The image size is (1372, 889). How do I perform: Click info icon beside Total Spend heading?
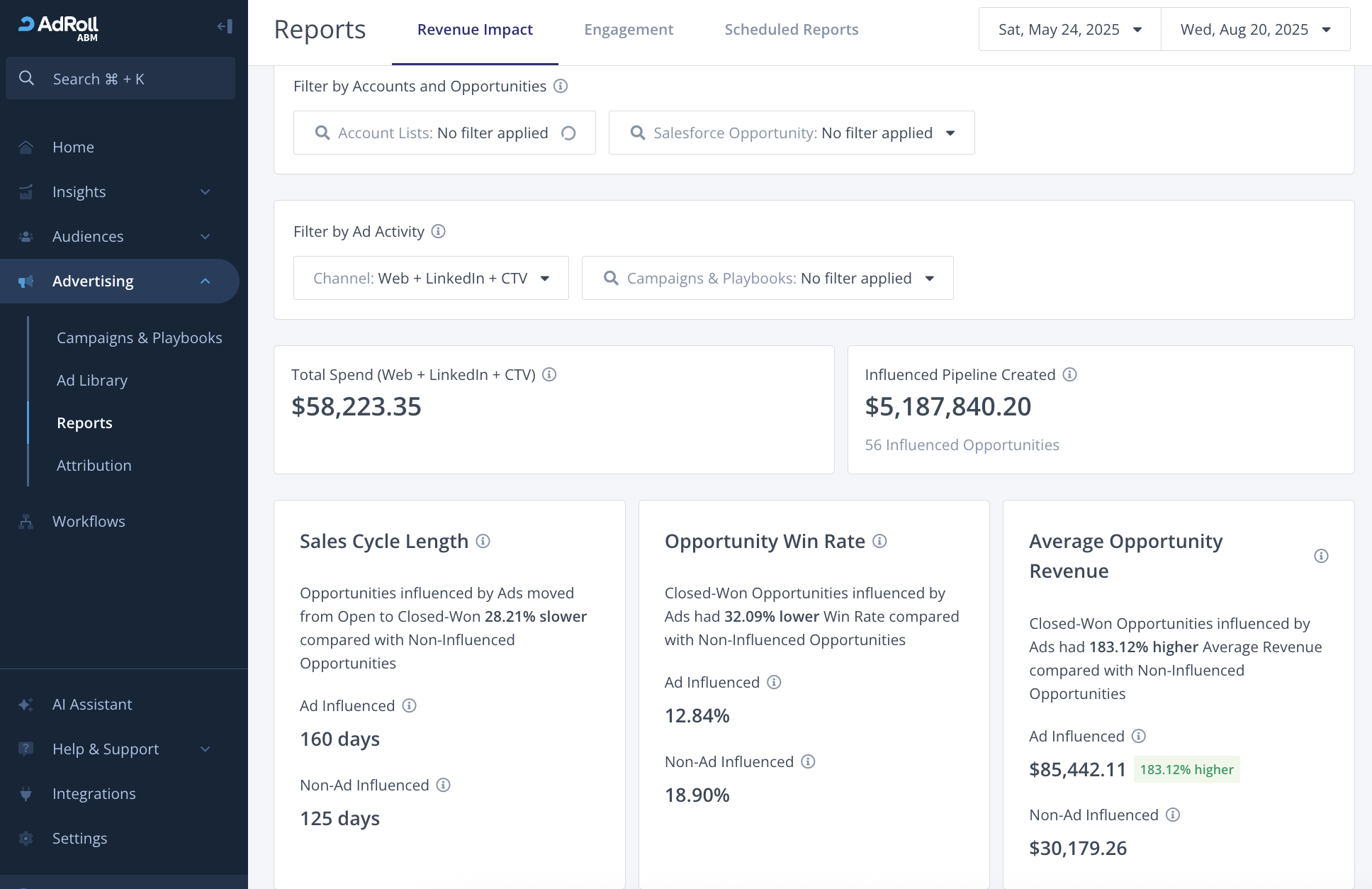click(x=549, y=374)
